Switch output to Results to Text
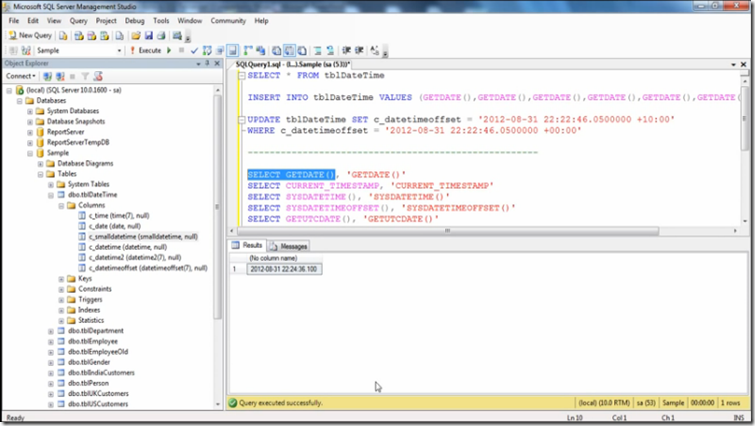This screenshot has width=755, height=426. click(x=276, y=51)
